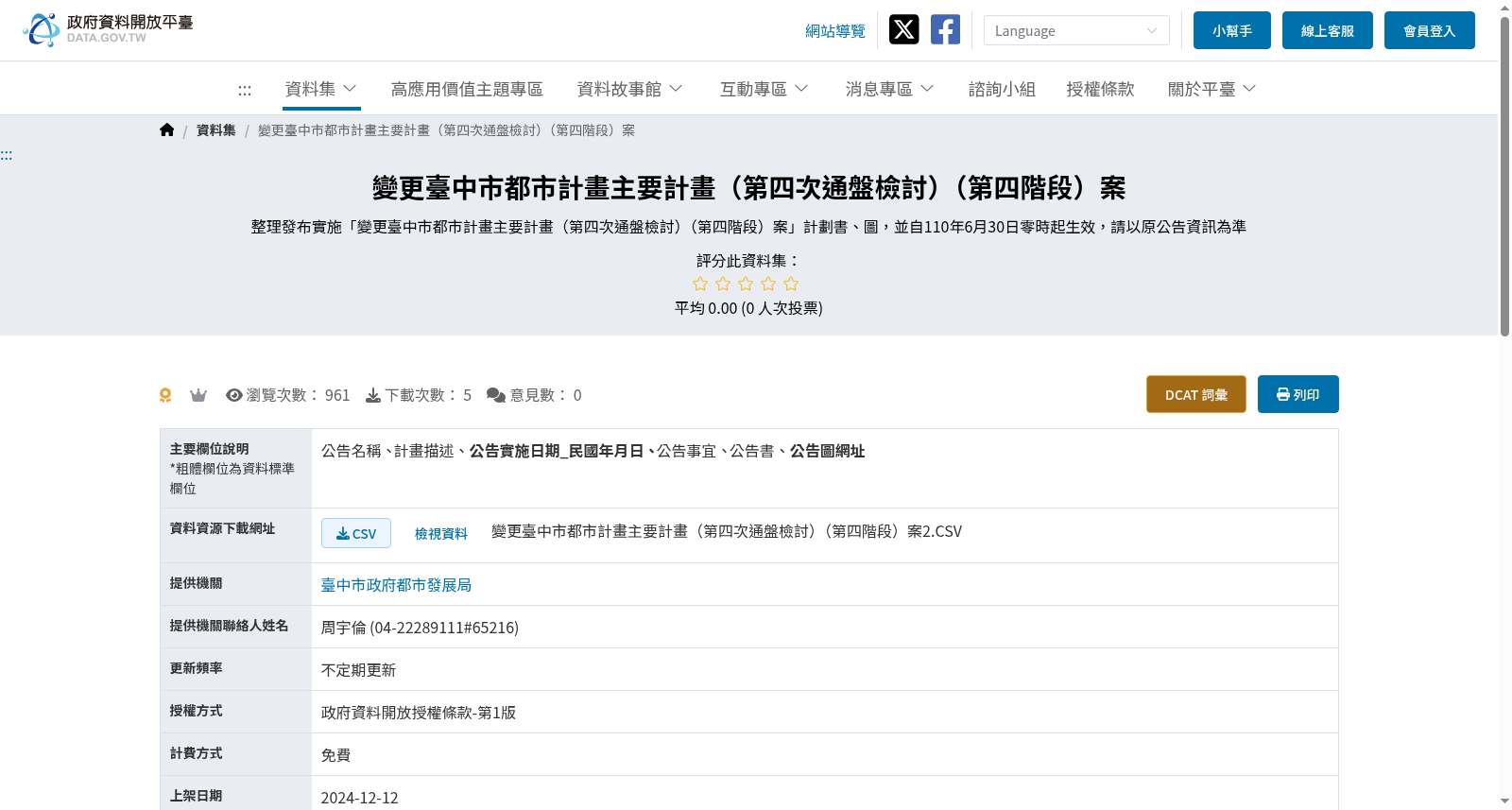Click the rating text 平均 0.00 (0 人次投票)
The height and width of the screenshot is (810, 1512).
tap(748, 308)
